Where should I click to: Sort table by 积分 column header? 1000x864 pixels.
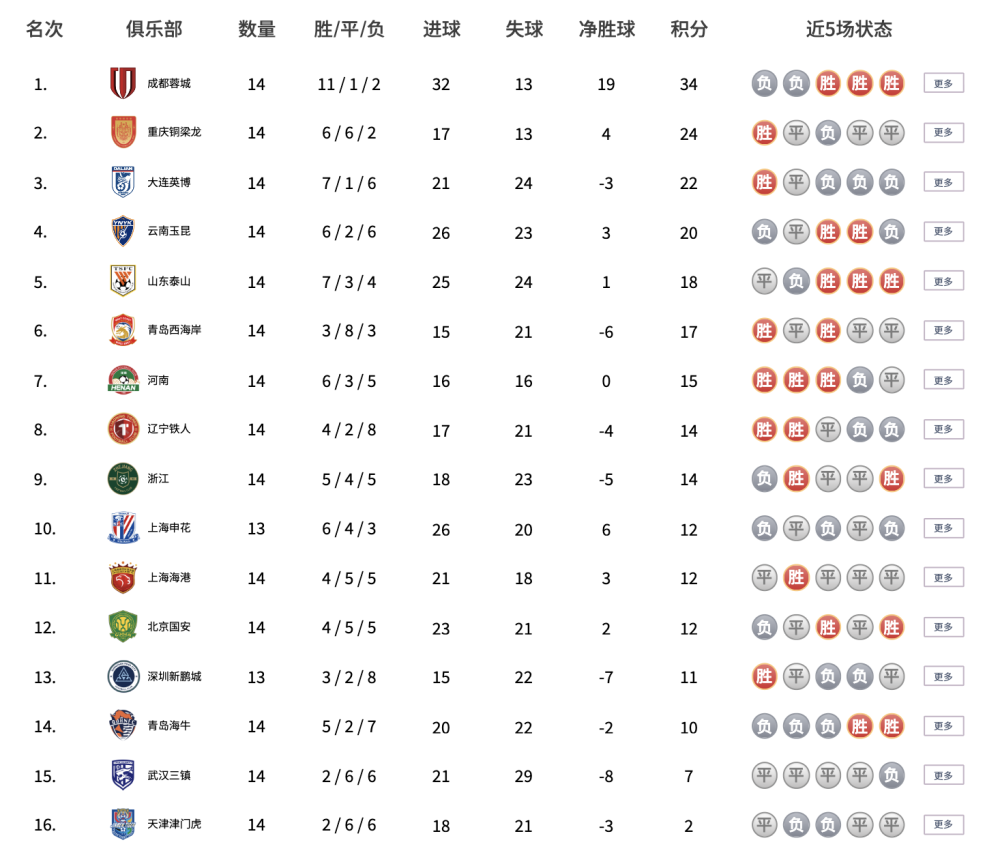coord(689,29)
